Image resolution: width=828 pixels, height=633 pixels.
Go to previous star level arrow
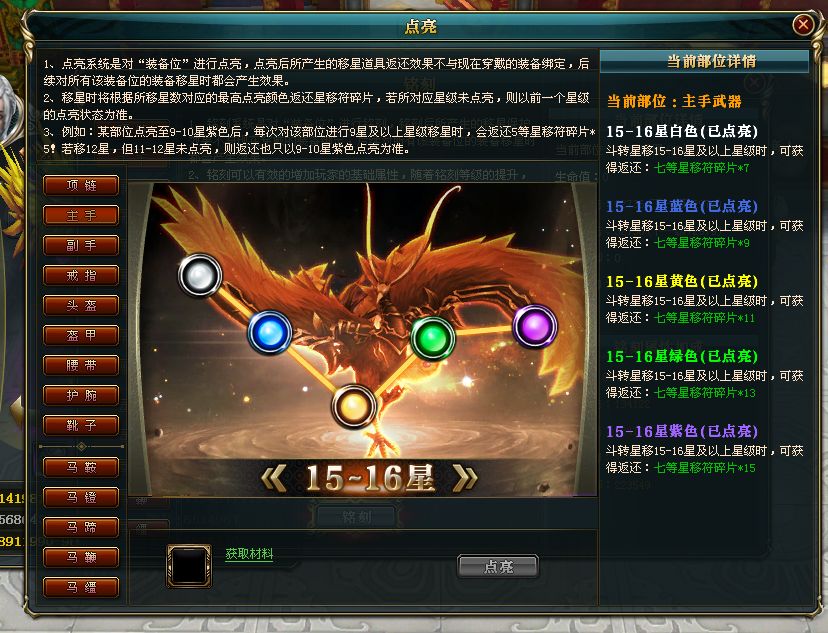[x=274, y=478]
